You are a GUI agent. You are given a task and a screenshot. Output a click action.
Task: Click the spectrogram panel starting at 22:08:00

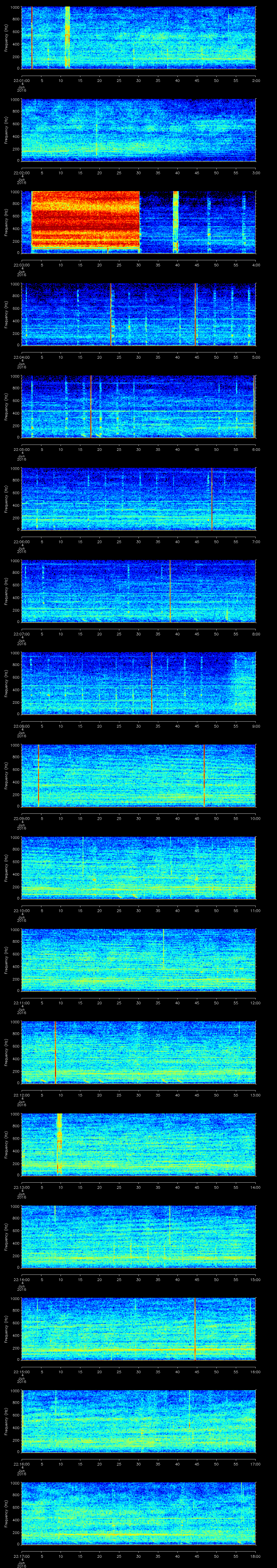point(138,683)
